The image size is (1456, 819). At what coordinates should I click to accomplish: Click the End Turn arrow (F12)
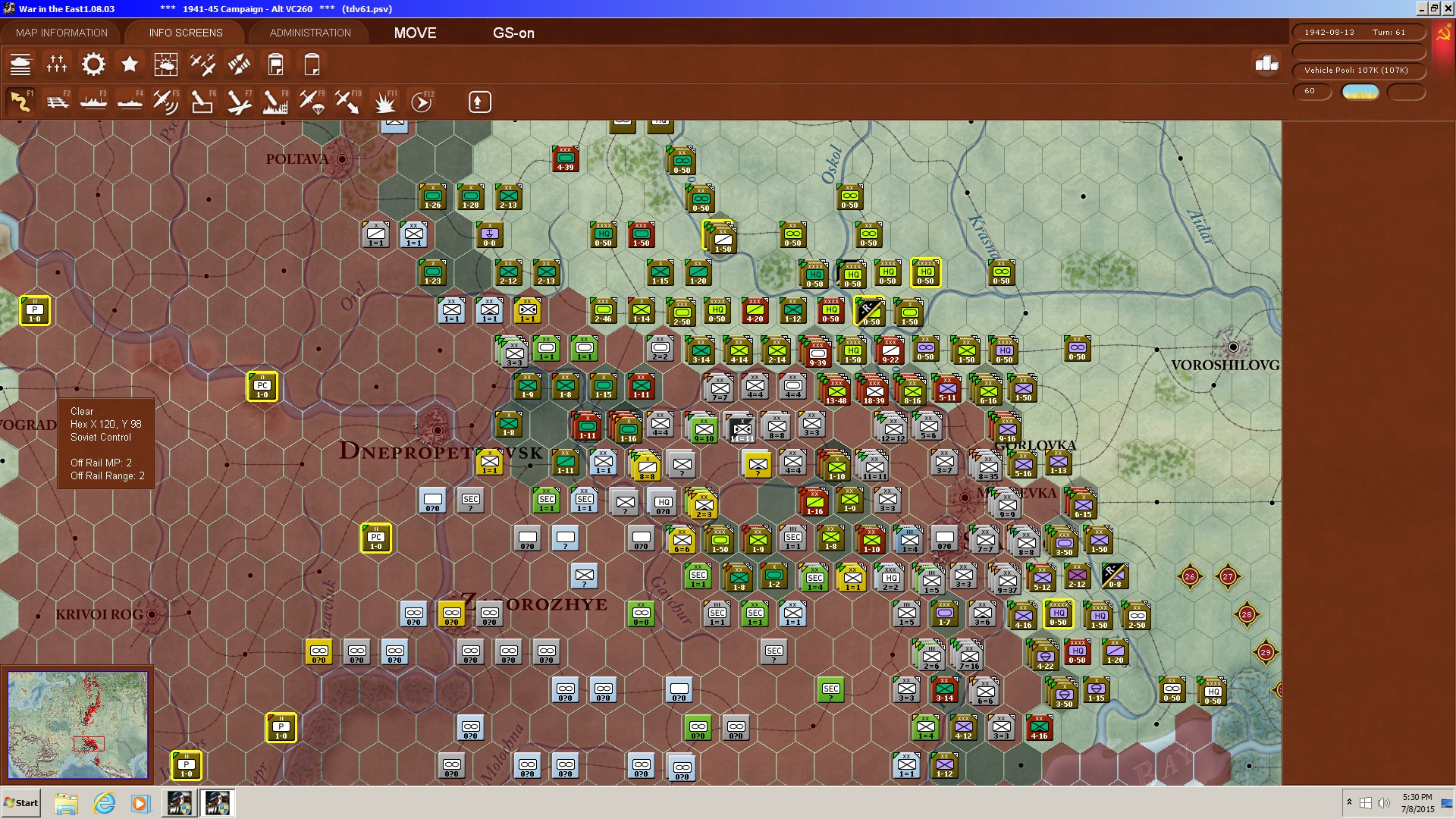pyautogui.click(x=422, y=102)
